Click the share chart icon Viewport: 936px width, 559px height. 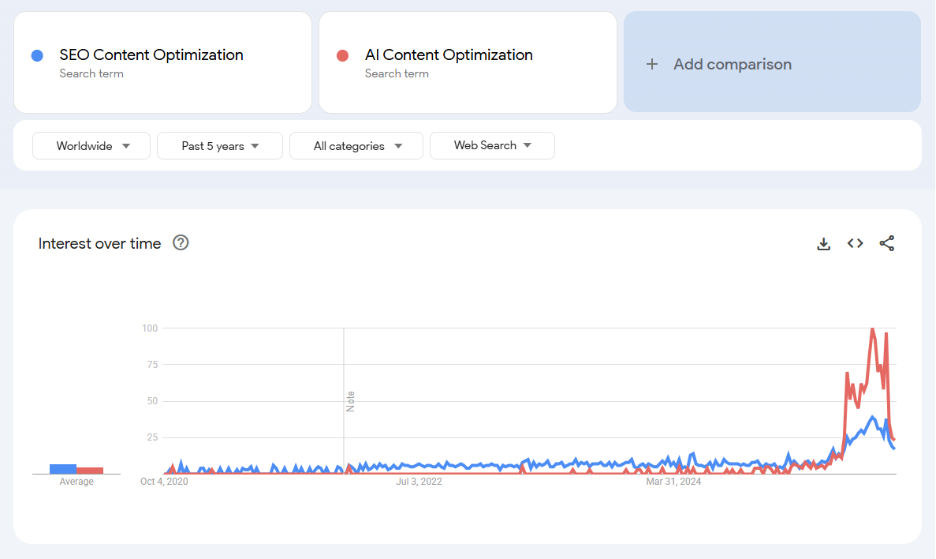pos(887,243)
